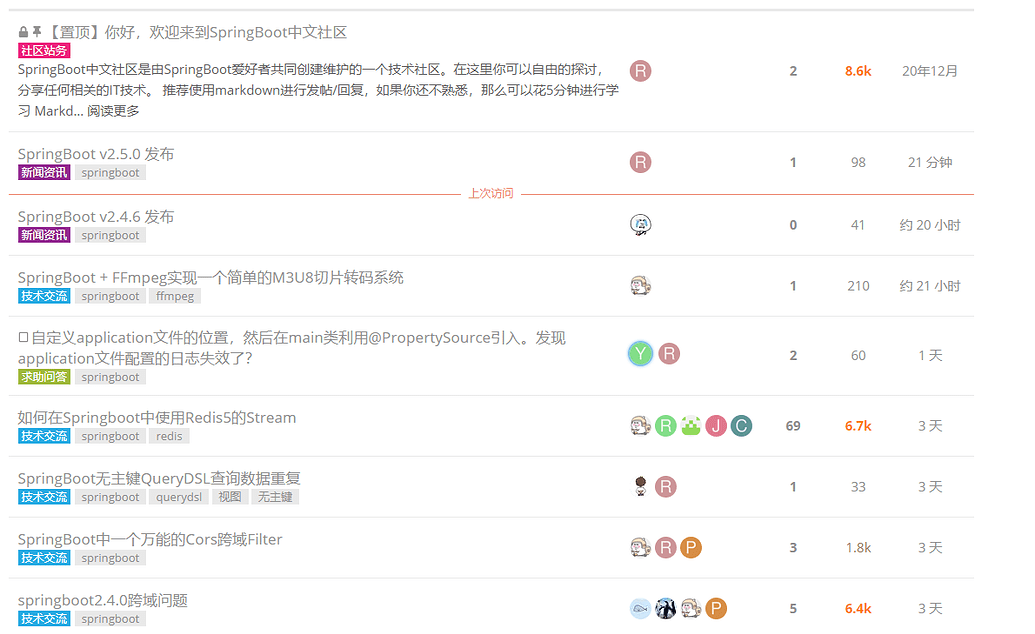Click the ffmpeg tag
1035x634 pixels.
[175, 296]
